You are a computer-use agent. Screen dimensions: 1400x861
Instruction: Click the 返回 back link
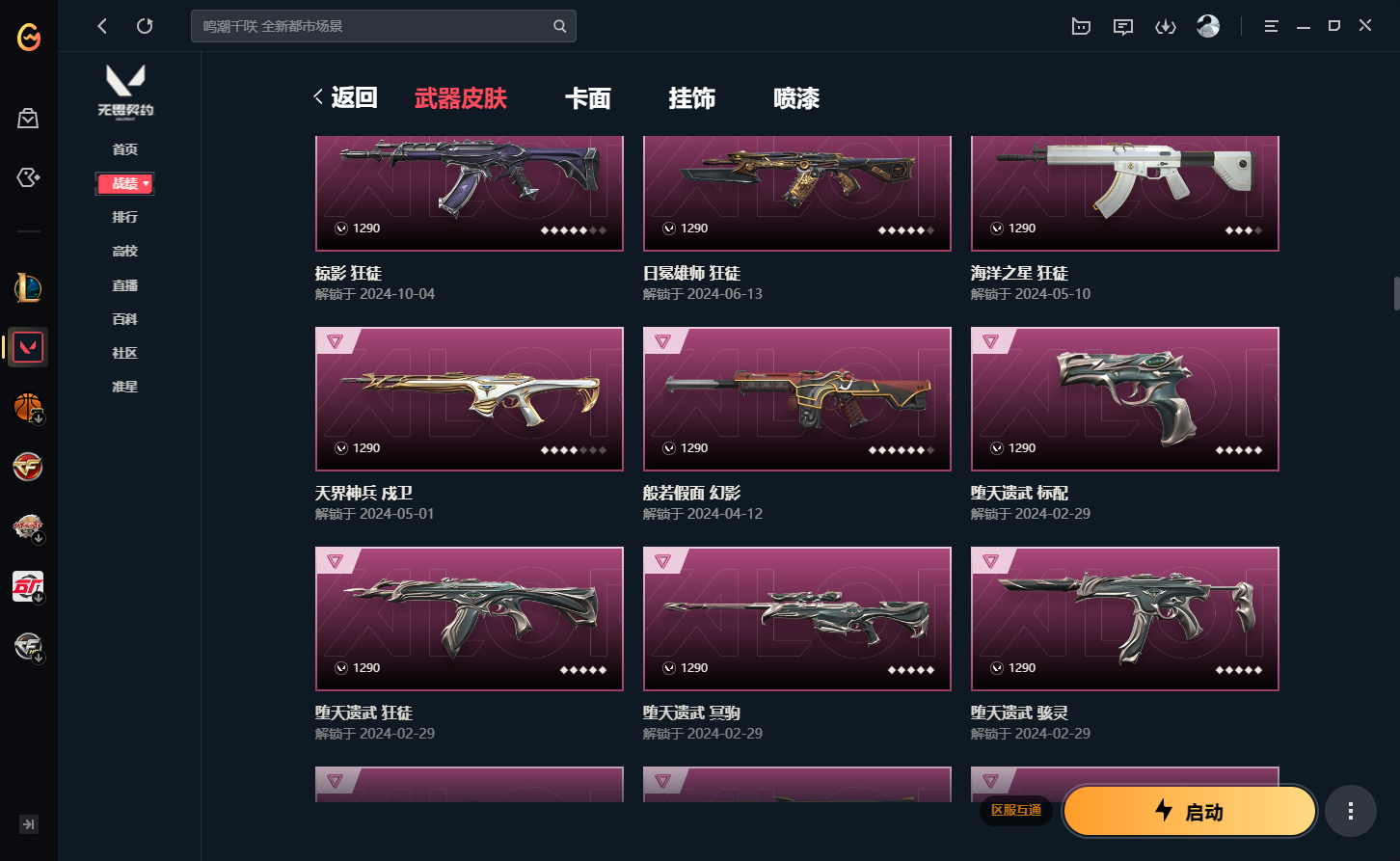click(345, 97)
